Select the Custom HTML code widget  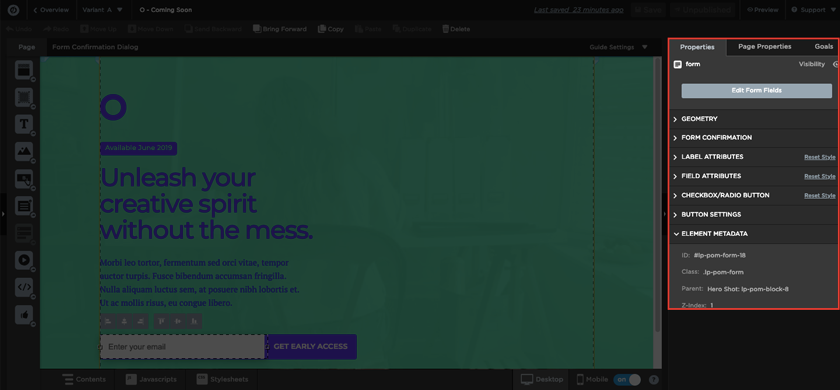click(x=24, y=287)
